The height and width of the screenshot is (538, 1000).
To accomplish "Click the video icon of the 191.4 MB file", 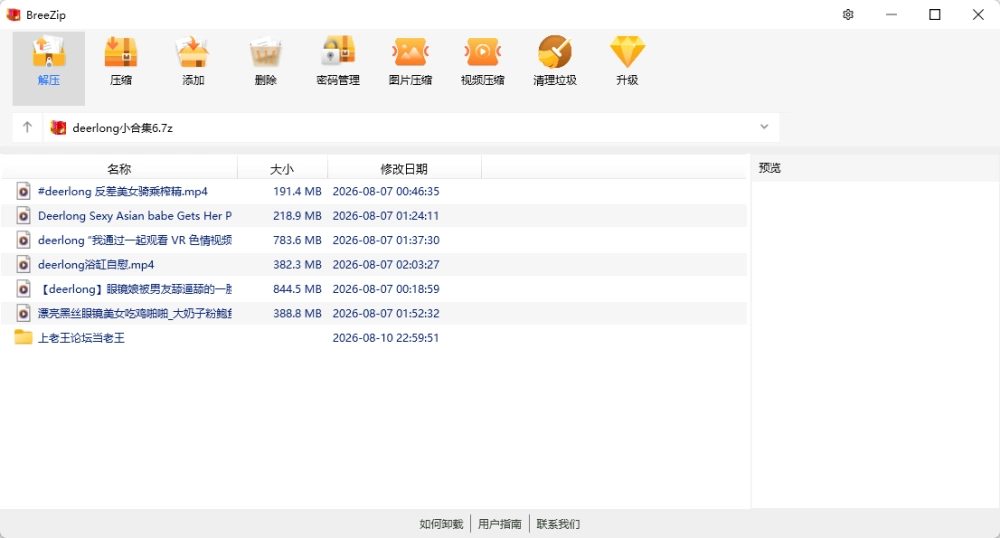I will [x=23, y=191].
